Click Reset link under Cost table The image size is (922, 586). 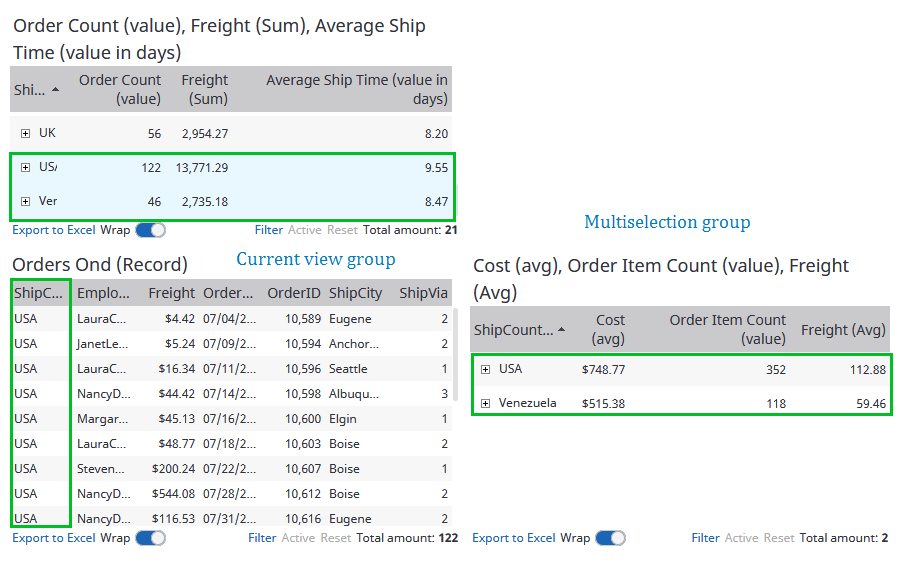779,538
